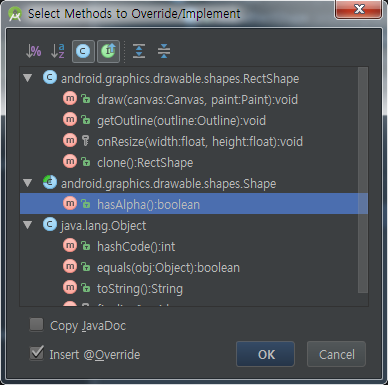The image size is (388, 385).
Task: Click public lock icon beside hasAlpha
Action: [86, 204]
